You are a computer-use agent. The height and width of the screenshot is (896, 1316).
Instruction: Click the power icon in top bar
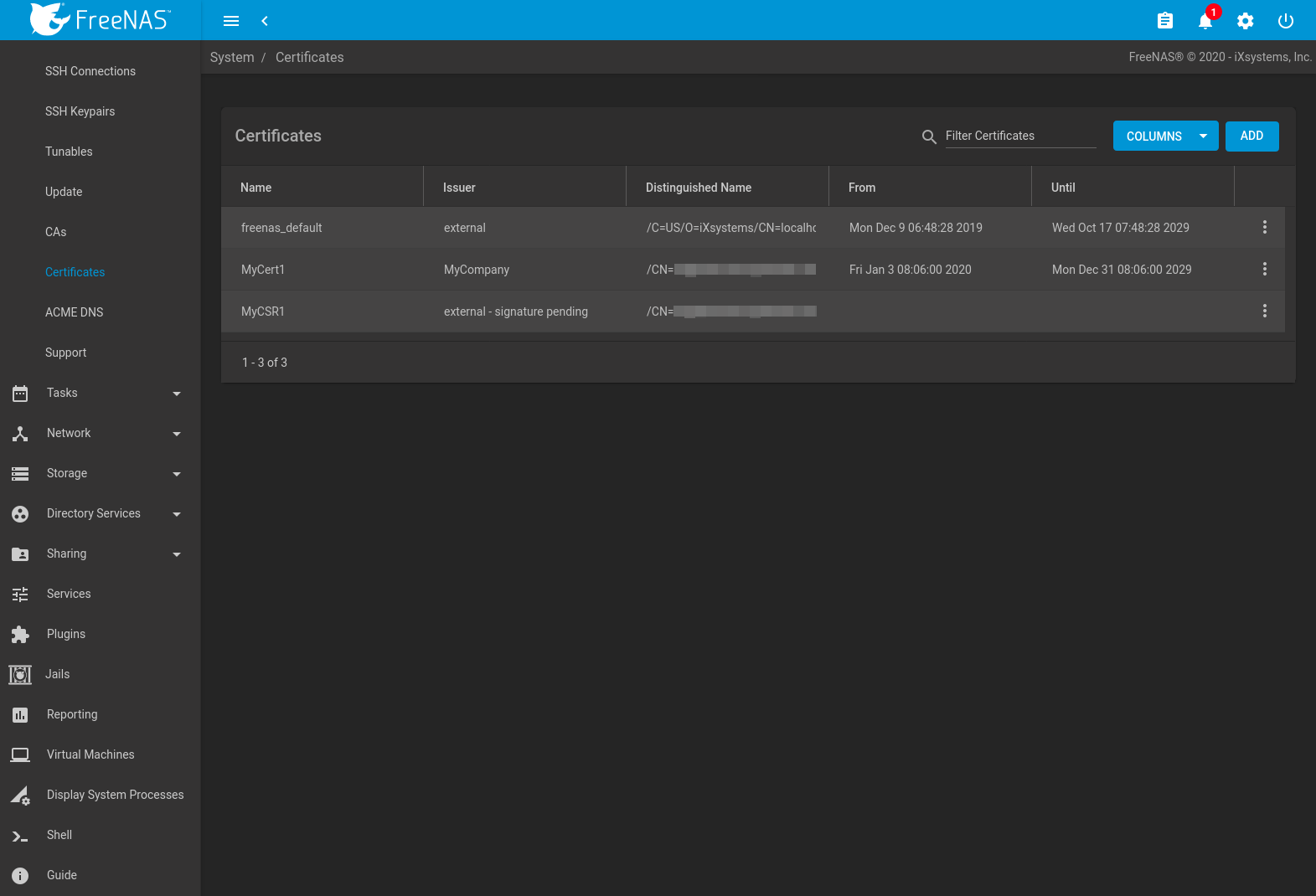point(1285,21)
